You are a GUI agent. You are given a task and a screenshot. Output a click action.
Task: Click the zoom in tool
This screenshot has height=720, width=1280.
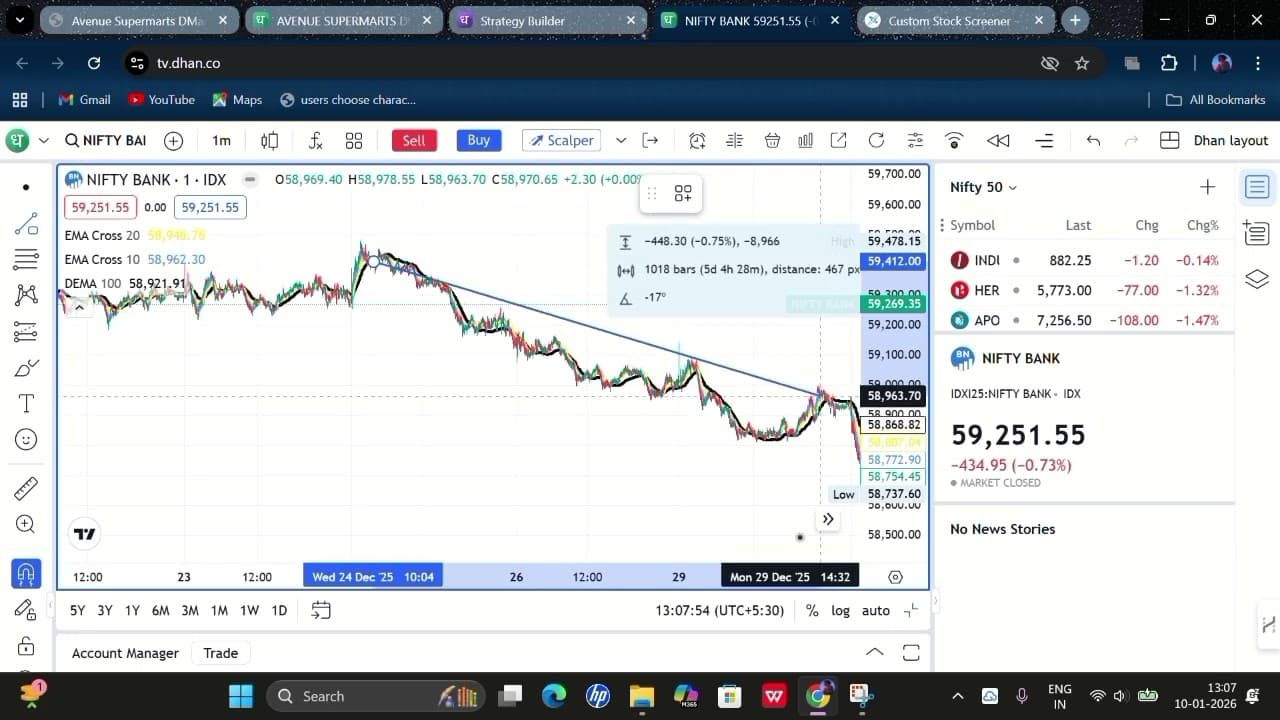pyautogui.click(x=26, y=524)
